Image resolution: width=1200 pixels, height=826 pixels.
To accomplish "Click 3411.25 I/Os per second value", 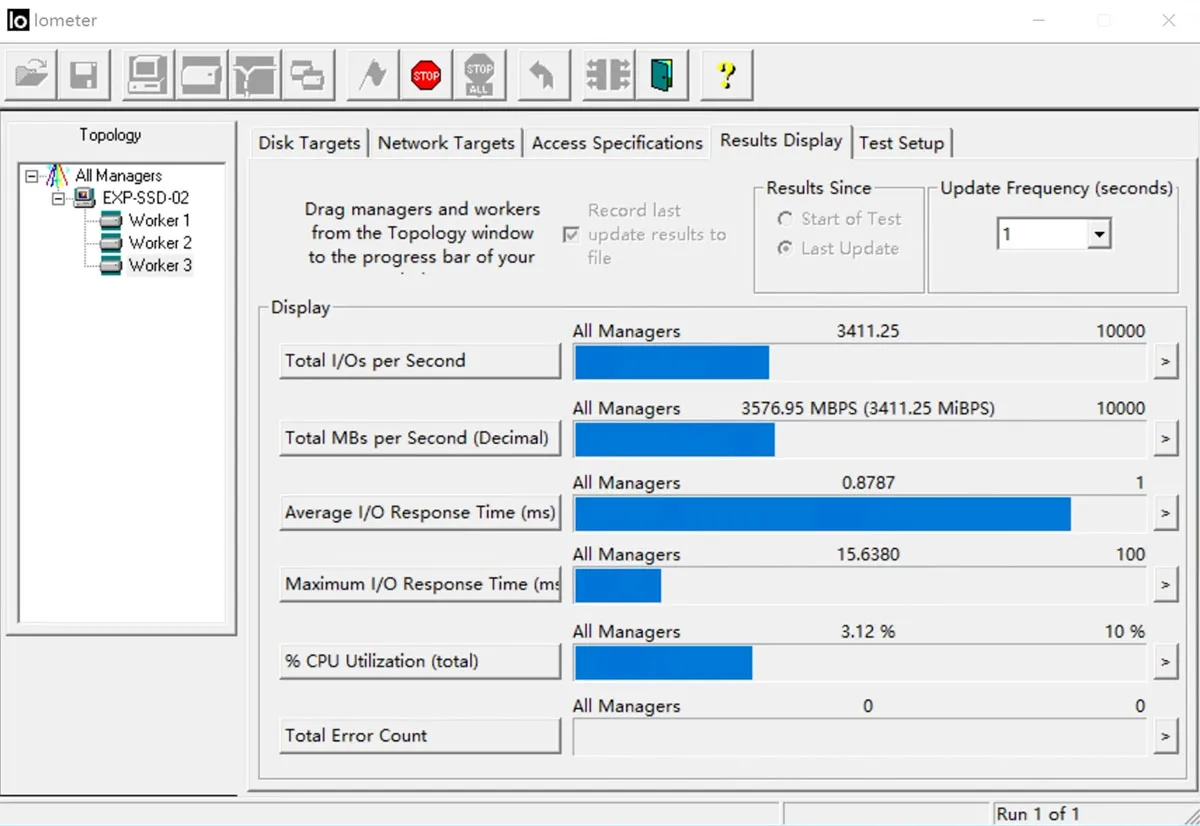I will pos(868,331).
